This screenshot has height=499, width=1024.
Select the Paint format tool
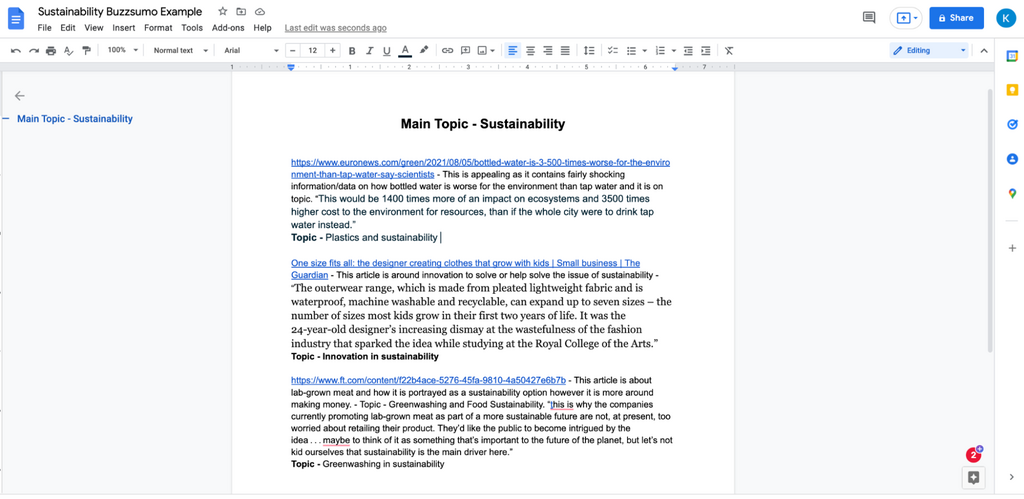coord(86,50)
